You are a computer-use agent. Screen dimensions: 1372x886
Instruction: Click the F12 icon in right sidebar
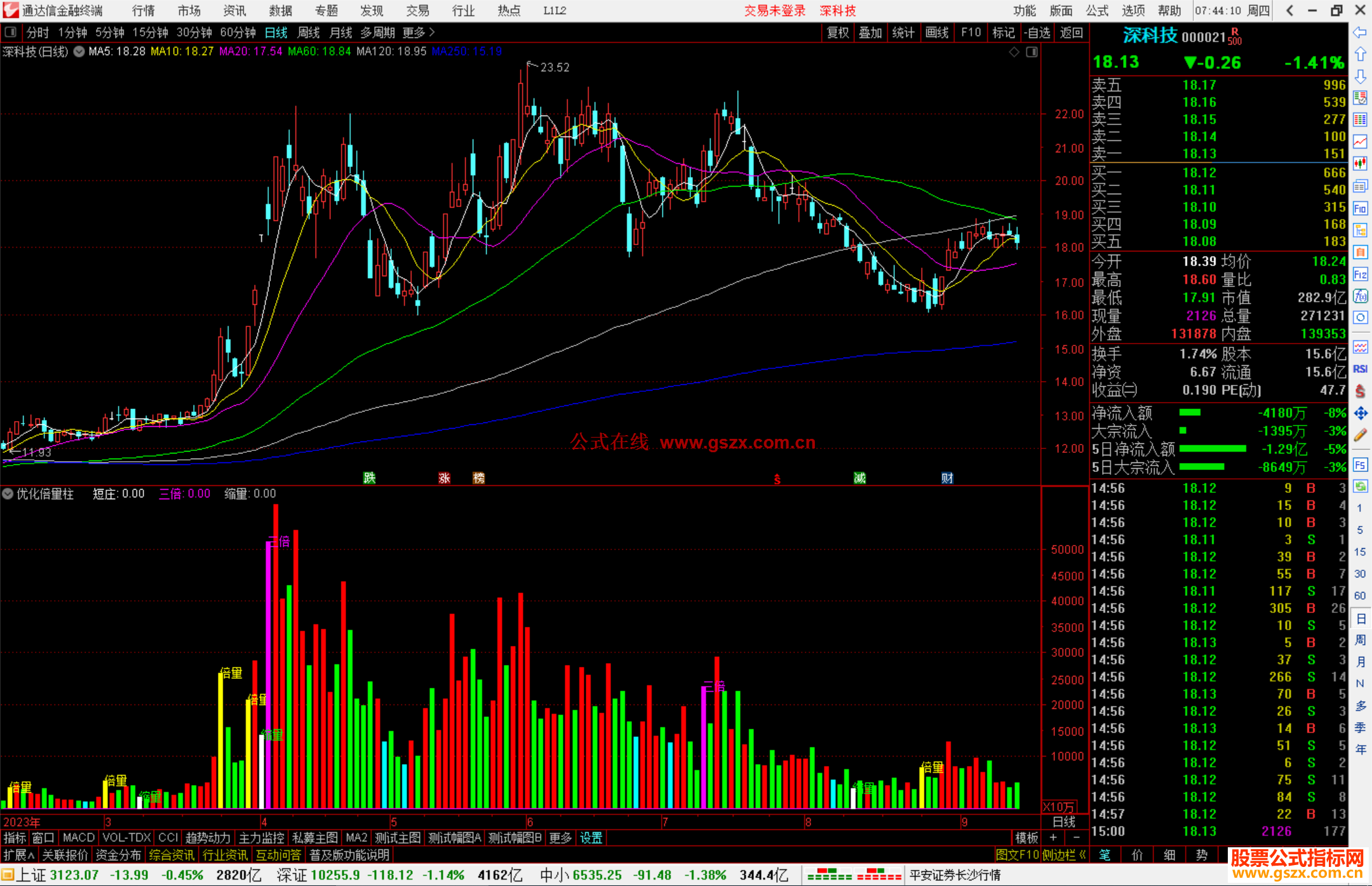[x=1360, y=274]
